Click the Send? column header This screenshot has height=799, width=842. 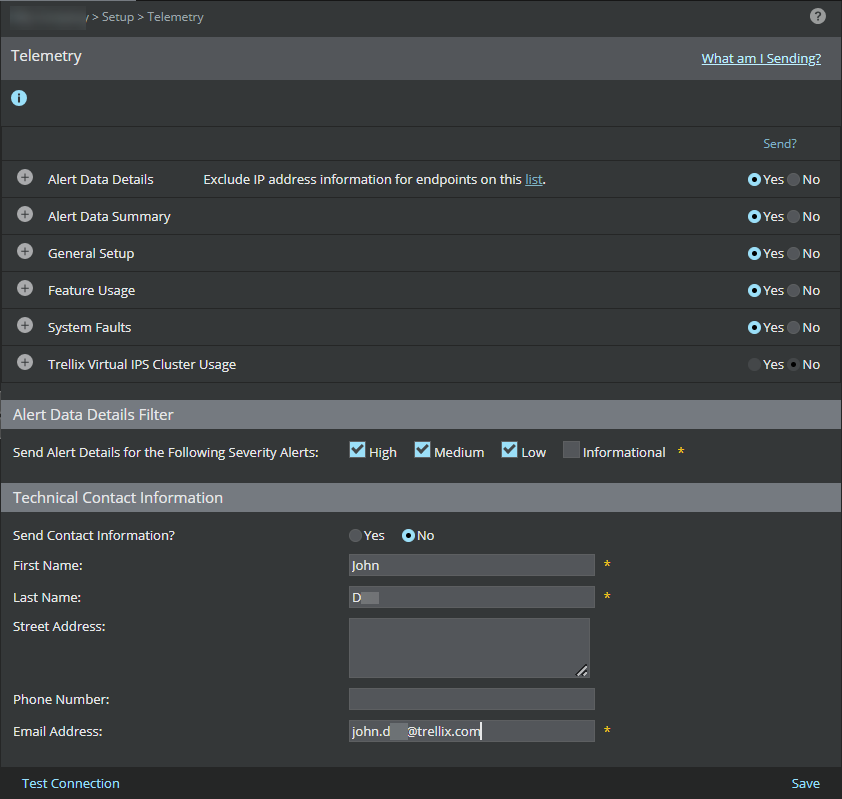pyautogui.click(x=780, y=143)
